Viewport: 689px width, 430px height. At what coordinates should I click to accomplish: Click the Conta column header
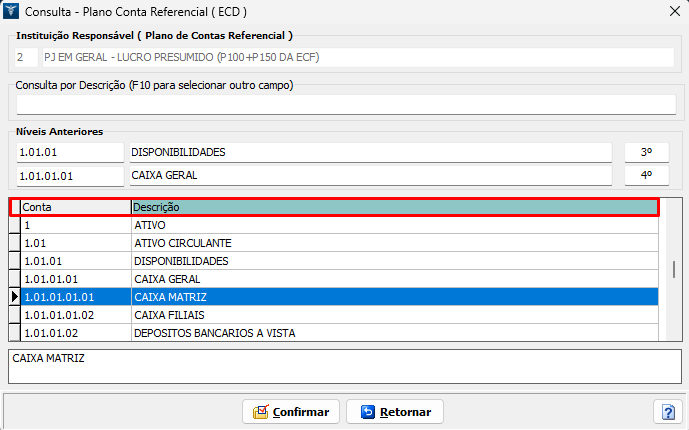tap(76, 207)
